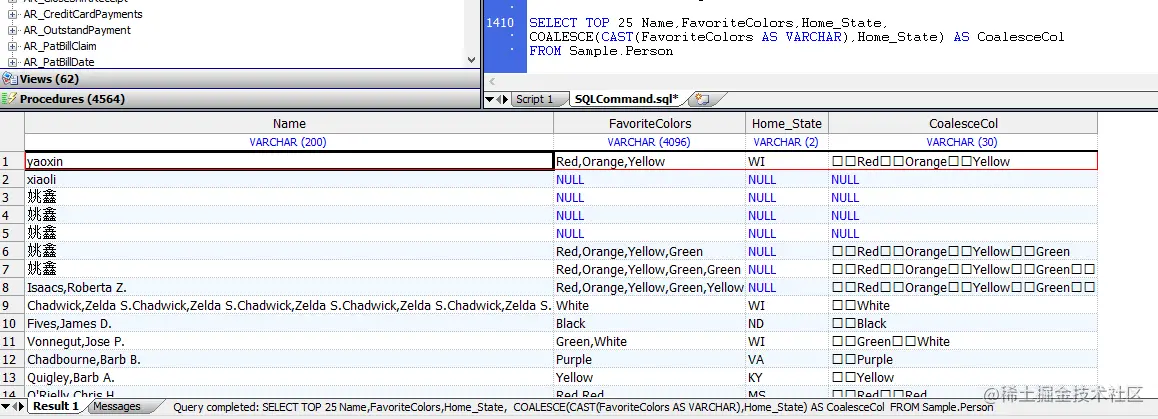Click the VARCHAR (30) type label
Screen dimensions: 1158x419
tap(962, 142)
